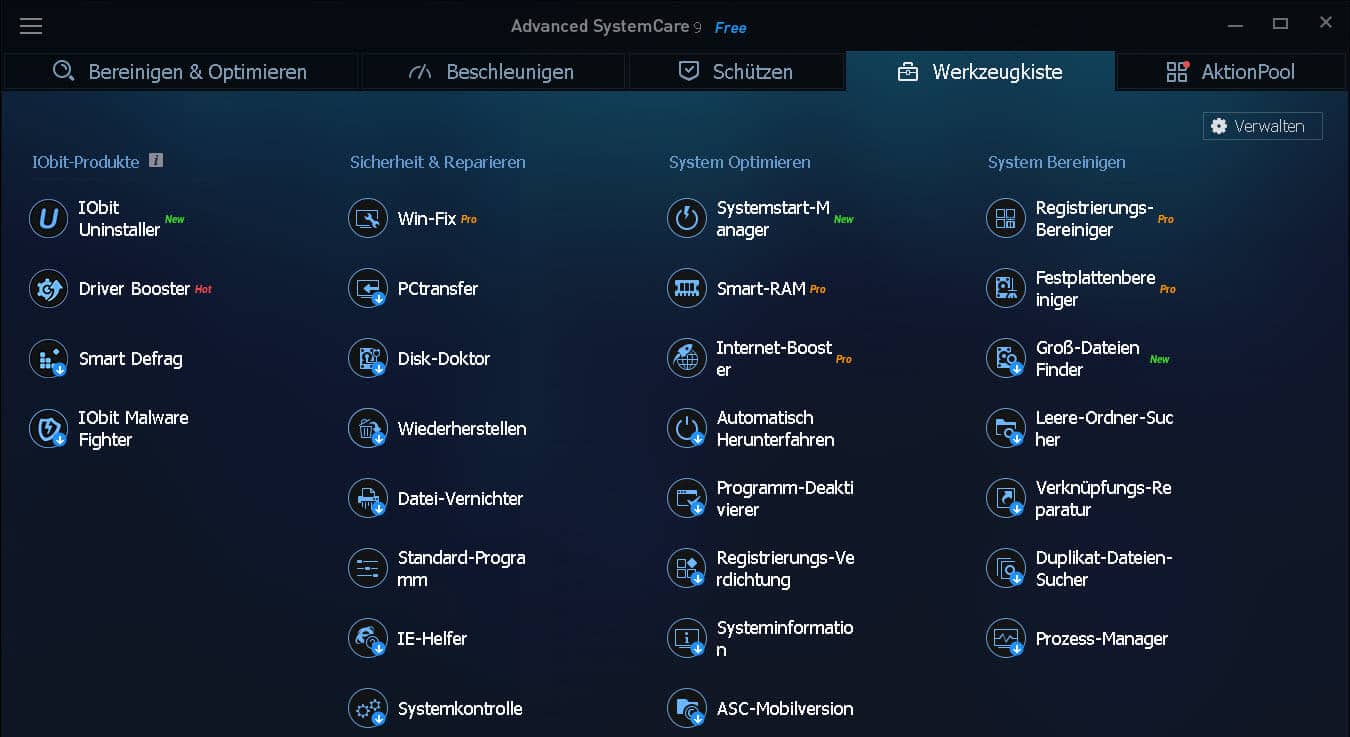Click the Registrierungs-Bereiniger icon
Viewport: 1350px width, 737px height.
(x=1005, y=218)
